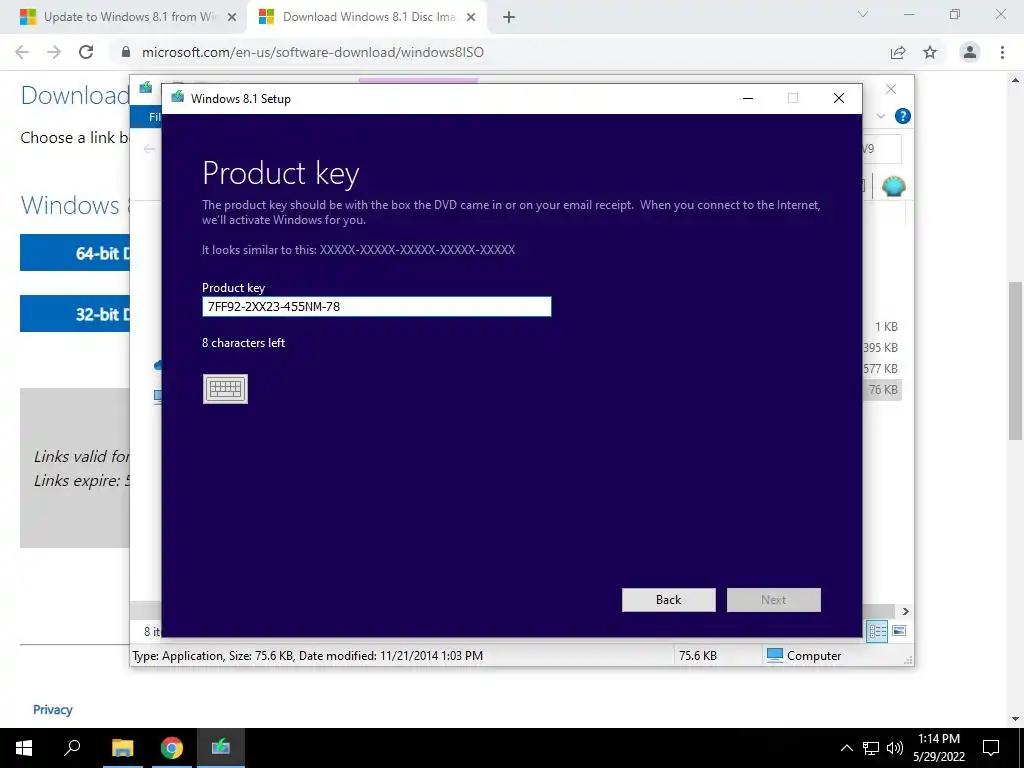This screenshot has width=1024, height=768.
Task: Expand File Explorer ribbon chevron
Action: pyautogui.click(x=880, y=116)
